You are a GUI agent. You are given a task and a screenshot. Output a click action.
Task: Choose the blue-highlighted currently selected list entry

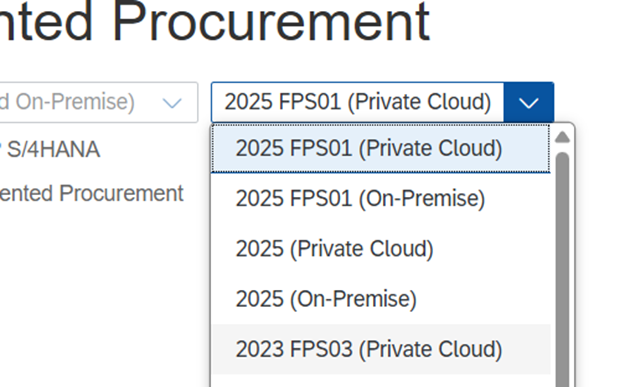(x=380, y=148)
